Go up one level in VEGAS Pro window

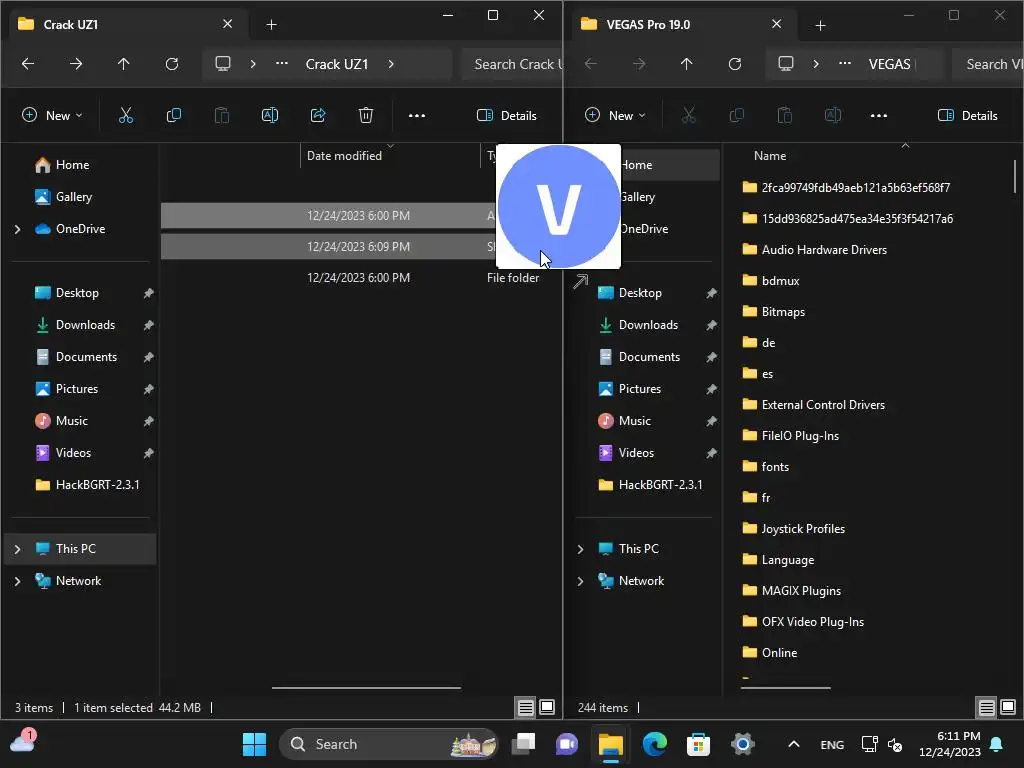click(686, 64)
